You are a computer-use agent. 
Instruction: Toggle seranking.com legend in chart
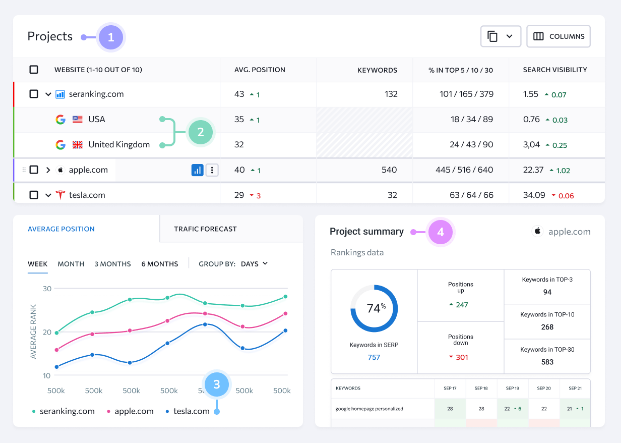click(63, 411)
